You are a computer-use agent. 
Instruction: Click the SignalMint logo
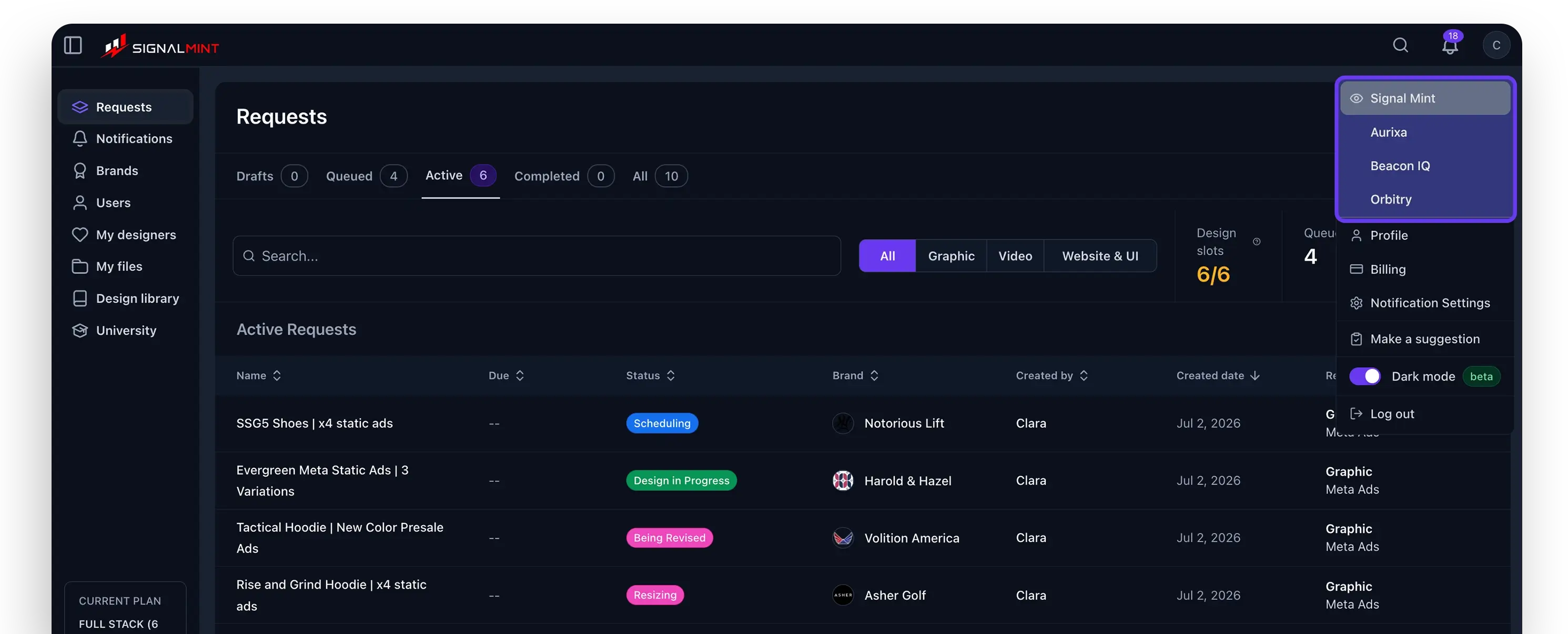click(160, 46)
